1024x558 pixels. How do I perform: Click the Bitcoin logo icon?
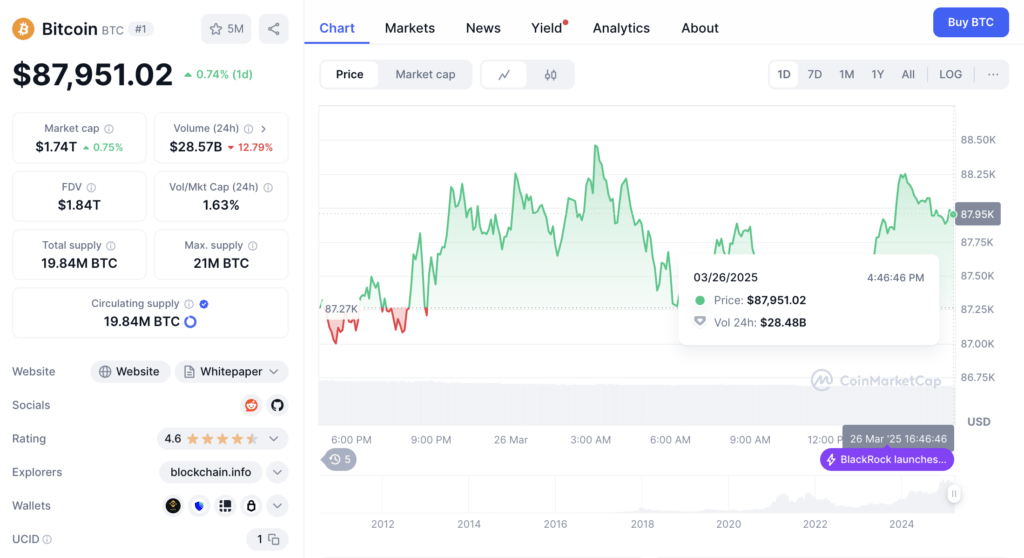coord(24,29)
